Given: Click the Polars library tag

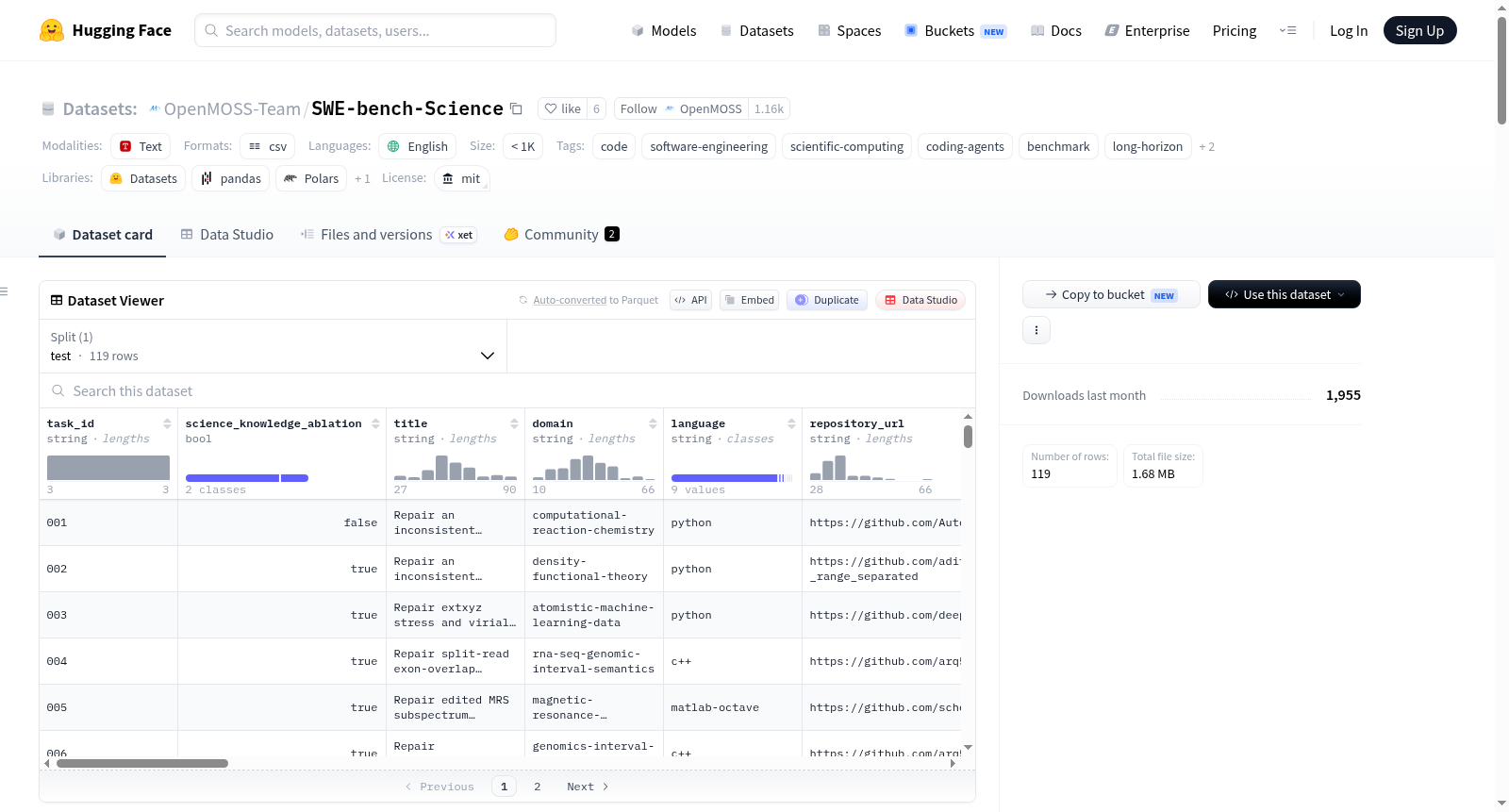Looking at the screenshot, I should (x=311, y=178).
